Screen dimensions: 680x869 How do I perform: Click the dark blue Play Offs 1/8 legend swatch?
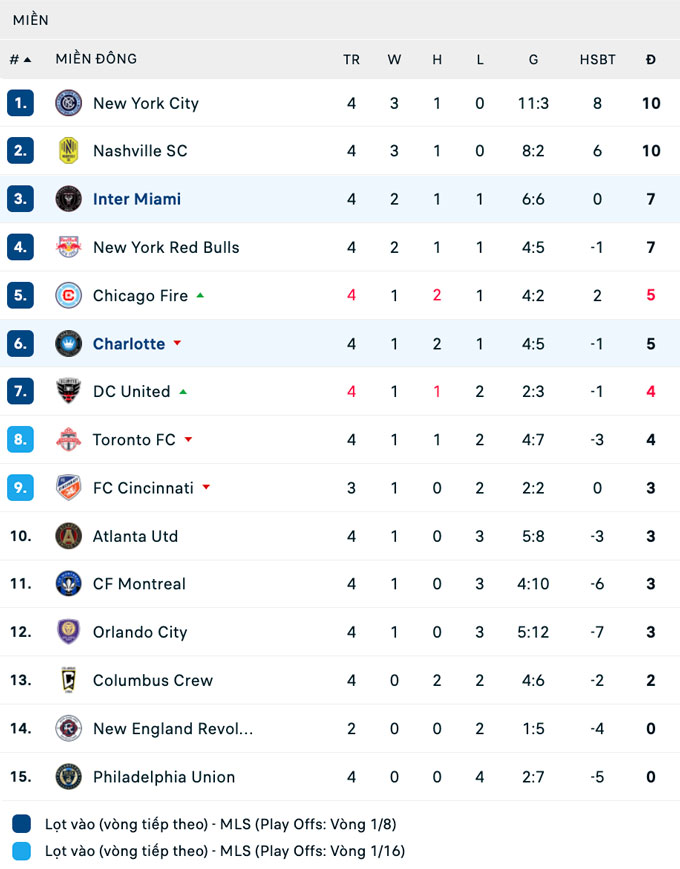pyautogui.click(x=22, y=824)
